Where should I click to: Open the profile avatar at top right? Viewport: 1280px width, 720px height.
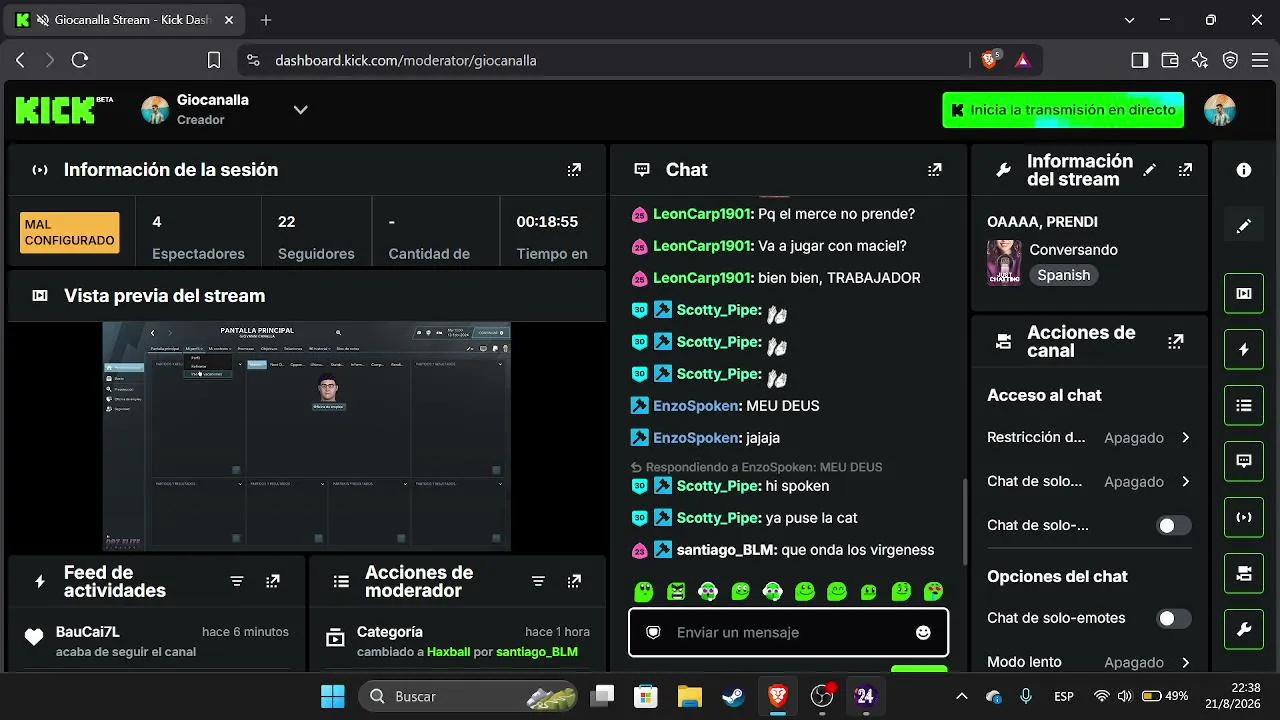(x=1219, y=110)
